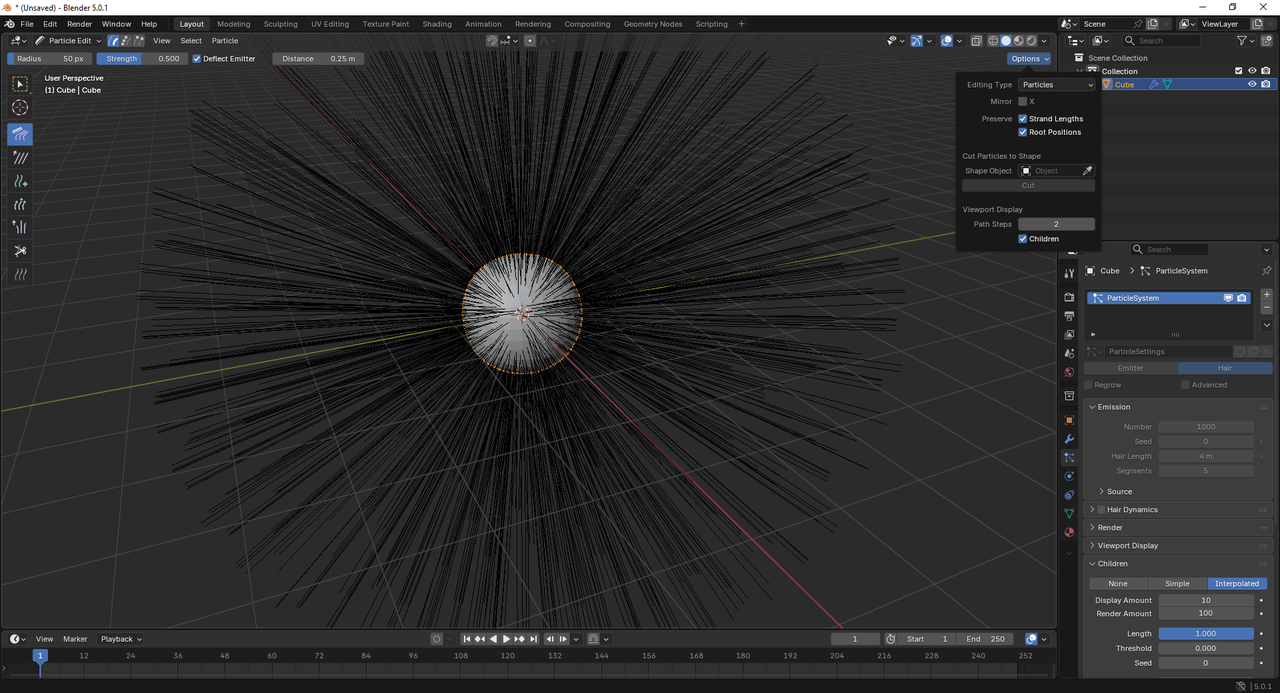Select the Comb particle tool
Viewport: 1280px width, 693px height.
tap(20, 134)
